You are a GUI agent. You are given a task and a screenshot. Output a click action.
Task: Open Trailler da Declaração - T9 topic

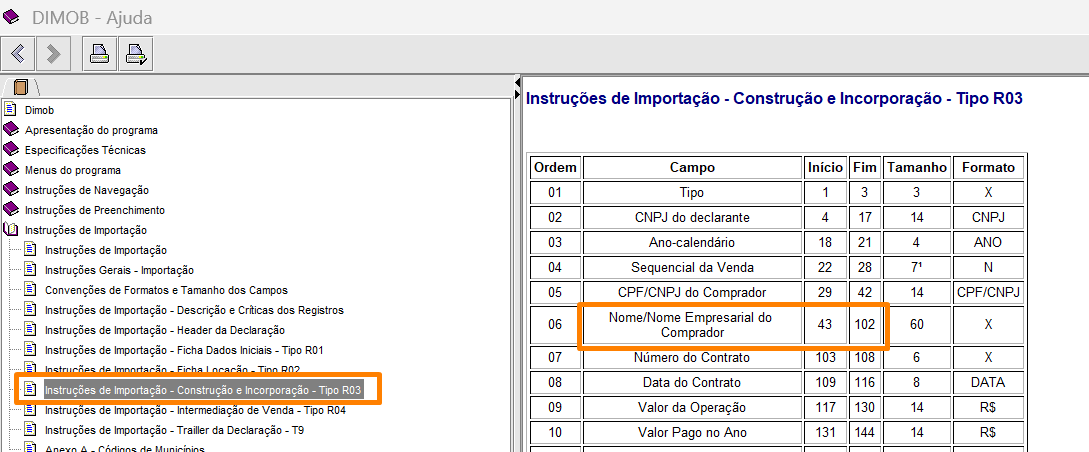[174, 430]
